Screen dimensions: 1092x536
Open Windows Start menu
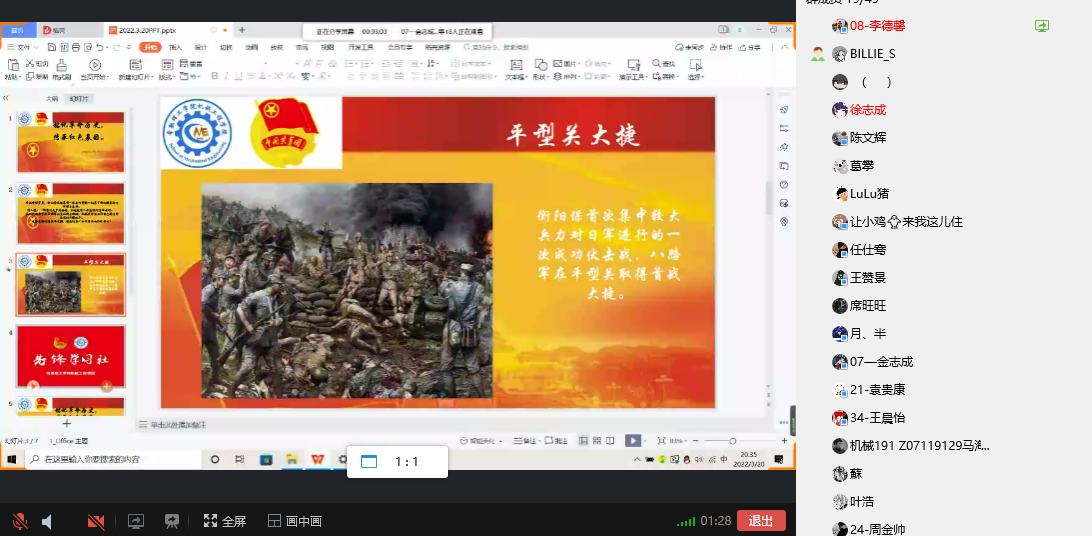[12, 459]
